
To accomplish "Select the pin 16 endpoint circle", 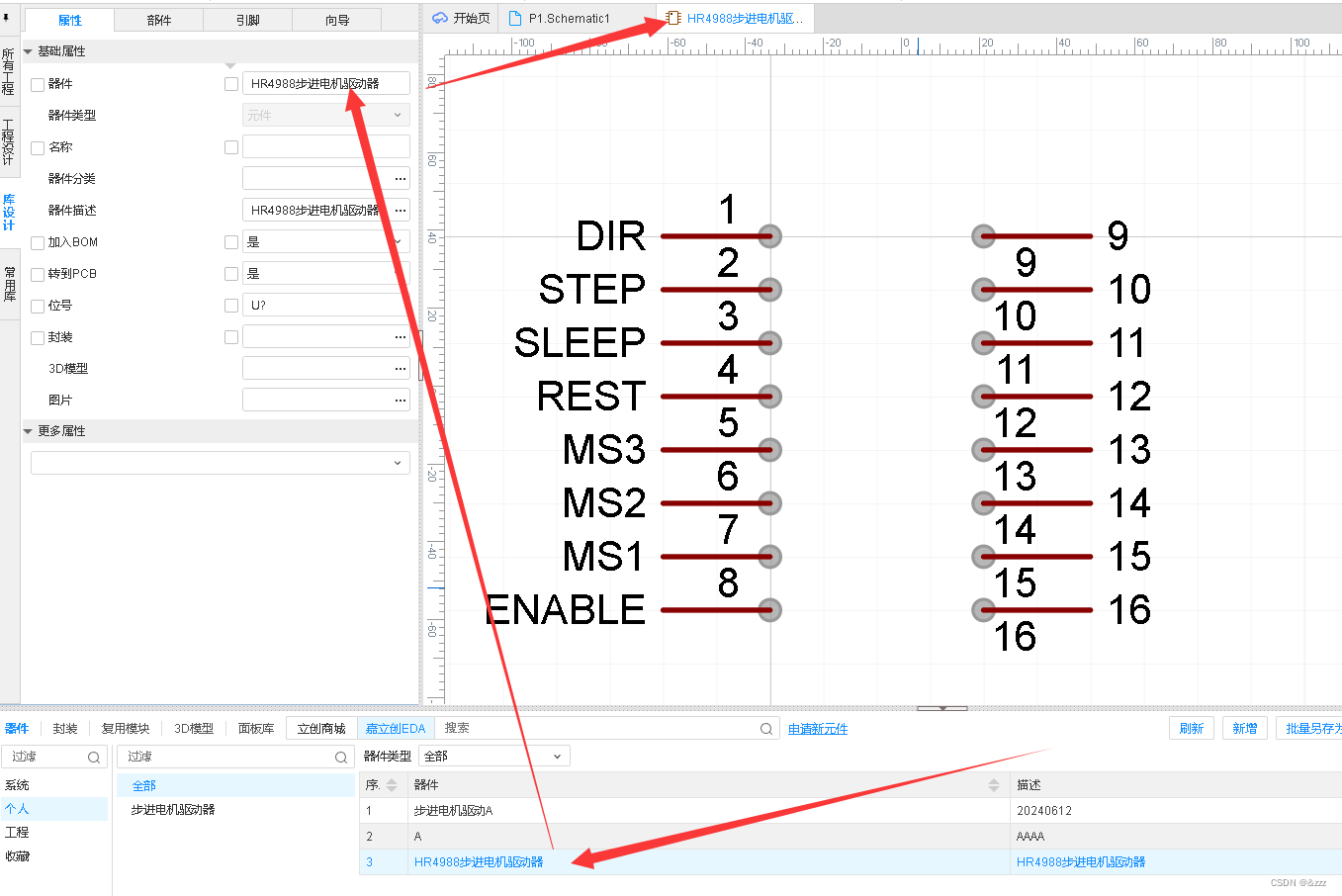I will 983,610.
